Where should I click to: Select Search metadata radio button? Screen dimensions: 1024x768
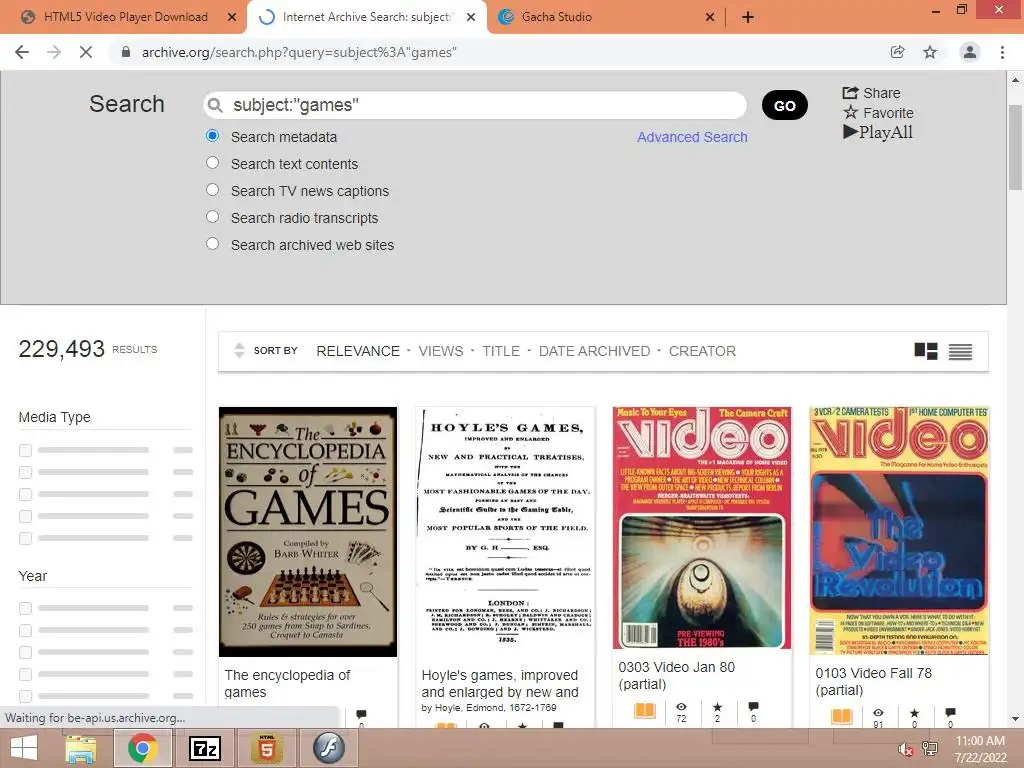212,136
